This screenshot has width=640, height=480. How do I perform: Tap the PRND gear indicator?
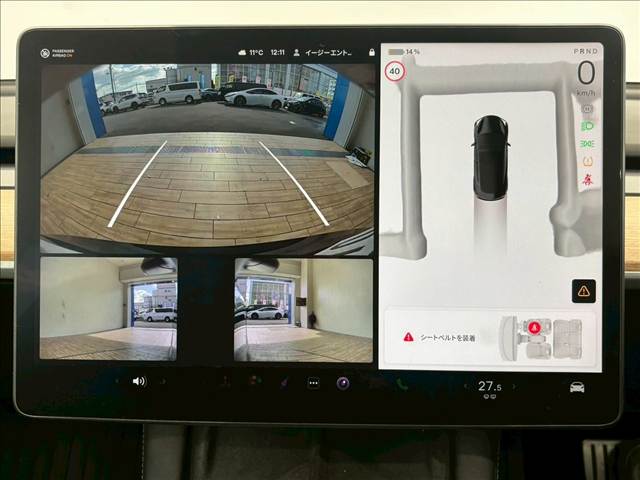click(x=586, y=51)
